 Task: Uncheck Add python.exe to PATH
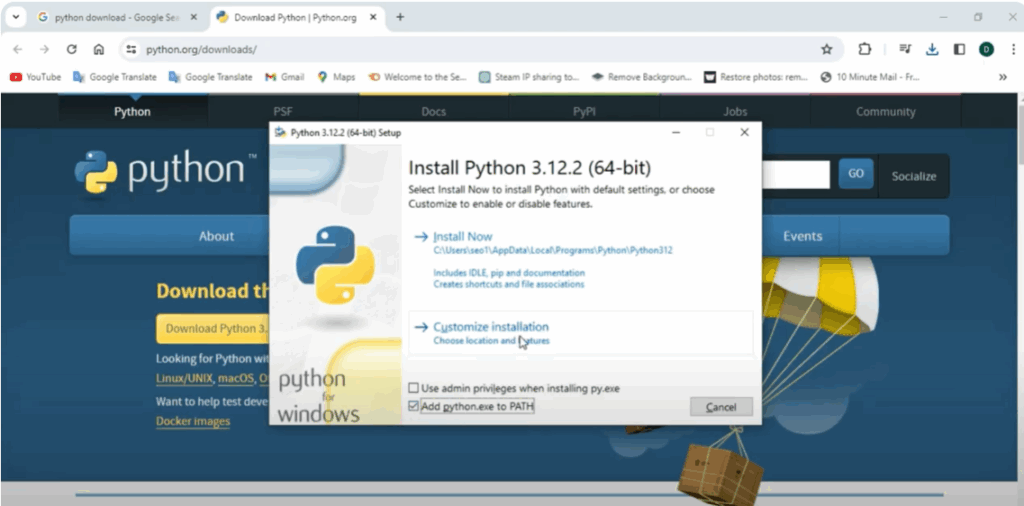click(x=413, y=407)
